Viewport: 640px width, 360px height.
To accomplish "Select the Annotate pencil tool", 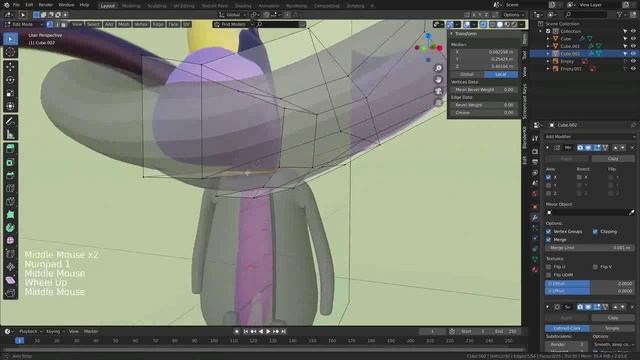I will (x=10, y=121).
